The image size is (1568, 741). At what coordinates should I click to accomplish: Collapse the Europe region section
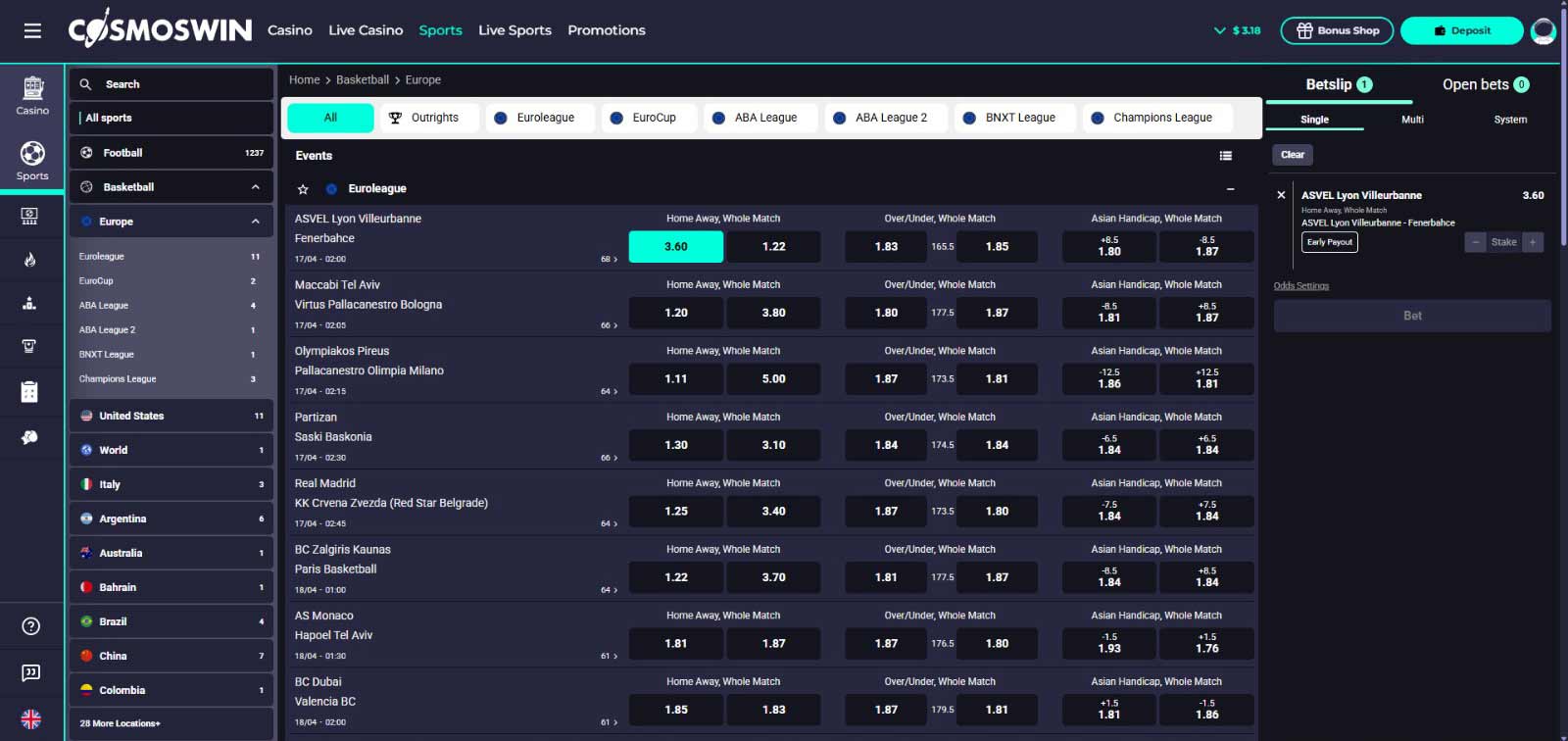click(256, 222)
